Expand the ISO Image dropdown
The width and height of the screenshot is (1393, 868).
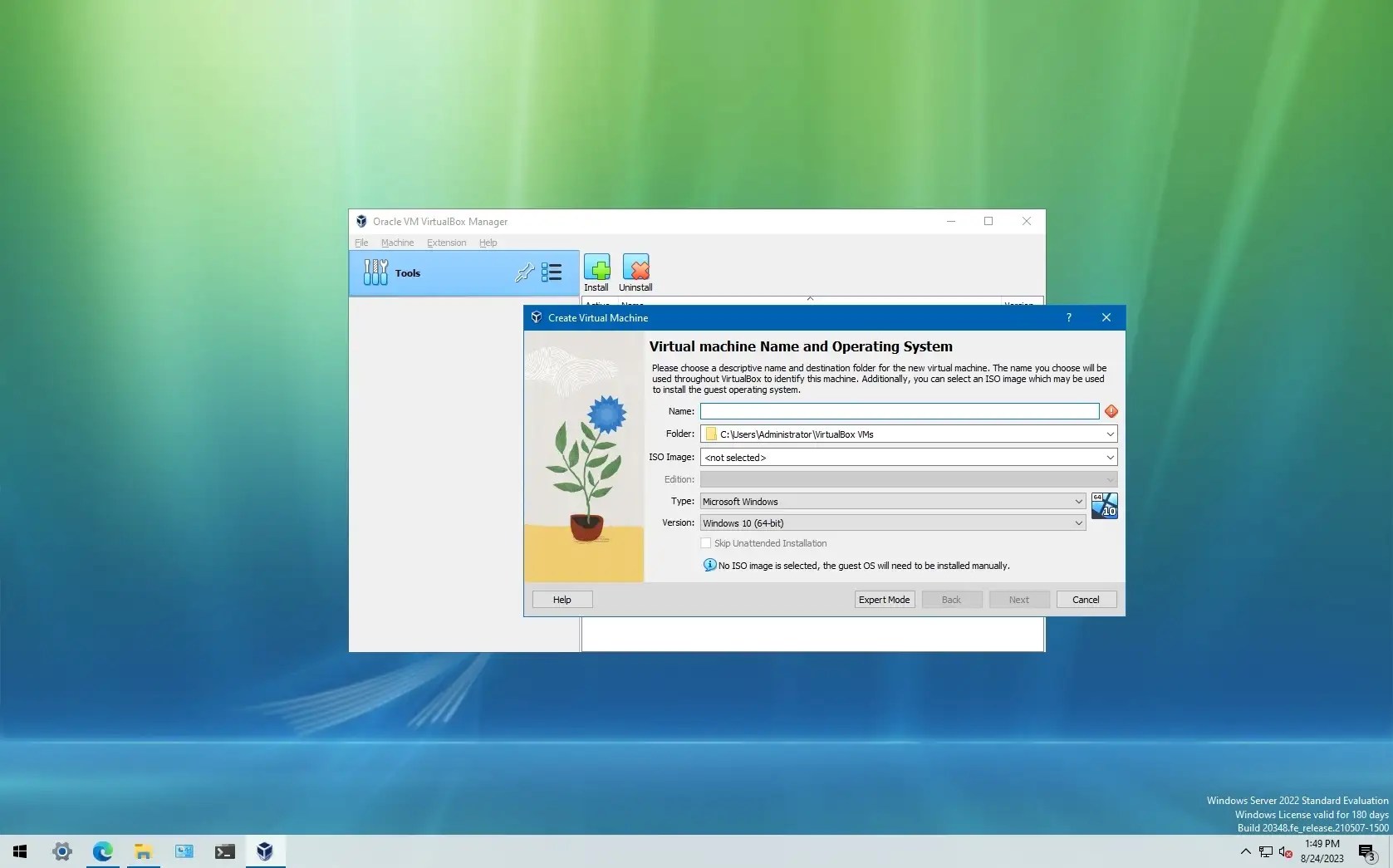pos(1110,457)
